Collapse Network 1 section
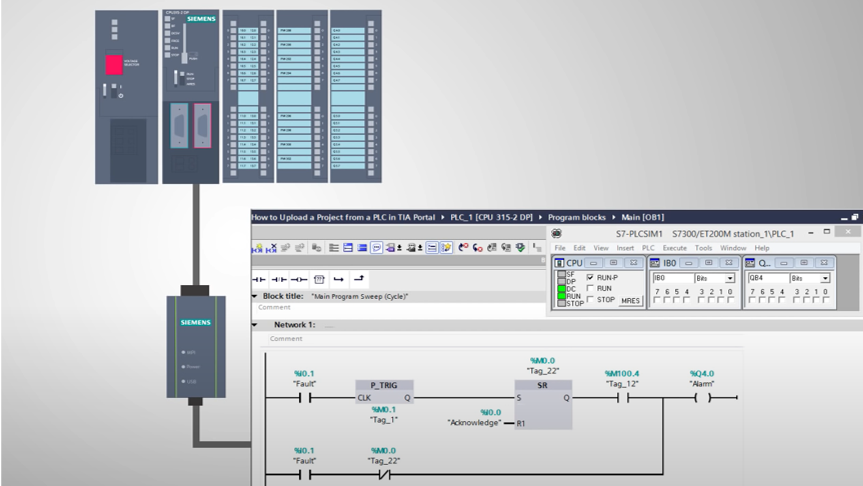Screen dimensions: 863x486 (255, 325)
